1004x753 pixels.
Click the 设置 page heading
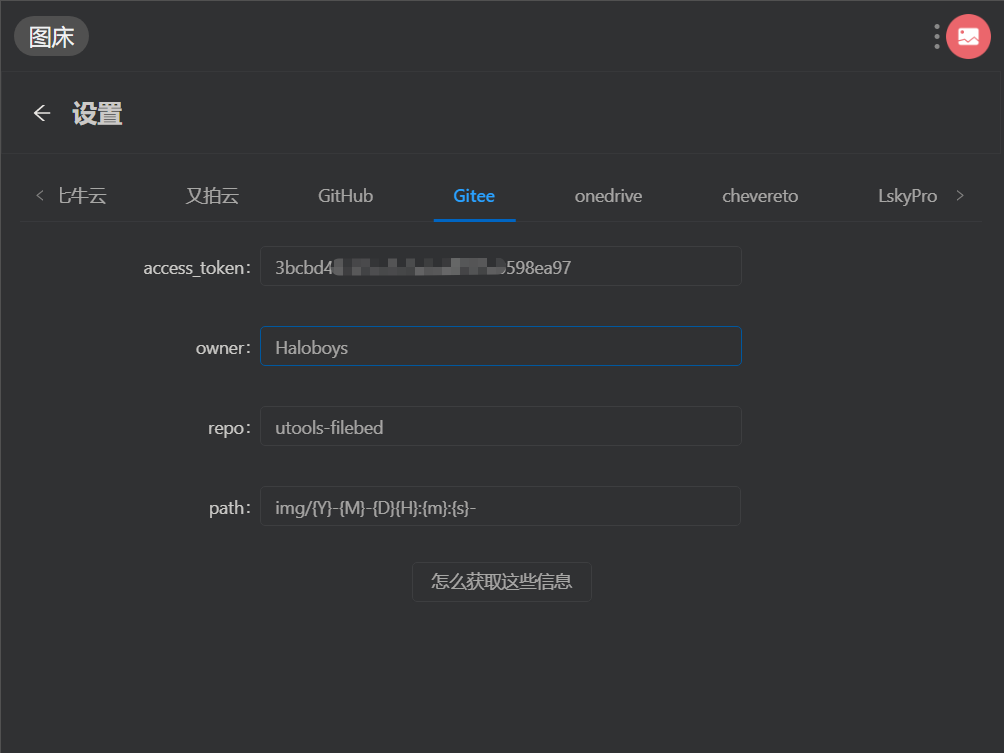click(97, 114)
